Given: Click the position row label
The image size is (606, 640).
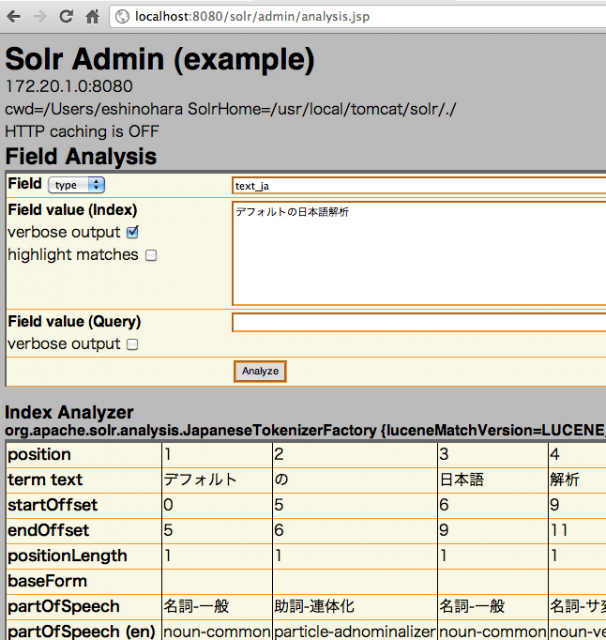Looking at the screenshot, I should [x=39, y=454].
